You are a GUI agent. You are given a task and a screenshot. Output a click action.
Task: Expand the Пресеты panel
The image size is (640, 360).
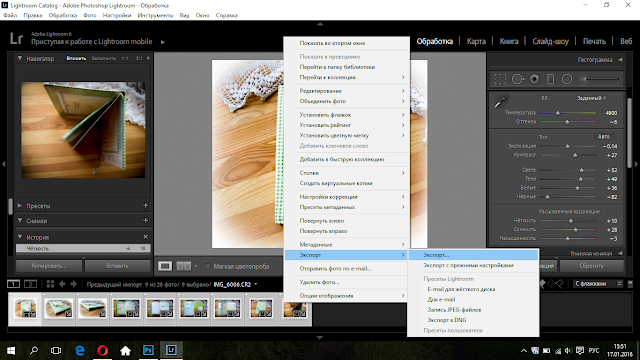tap(20, 206)
